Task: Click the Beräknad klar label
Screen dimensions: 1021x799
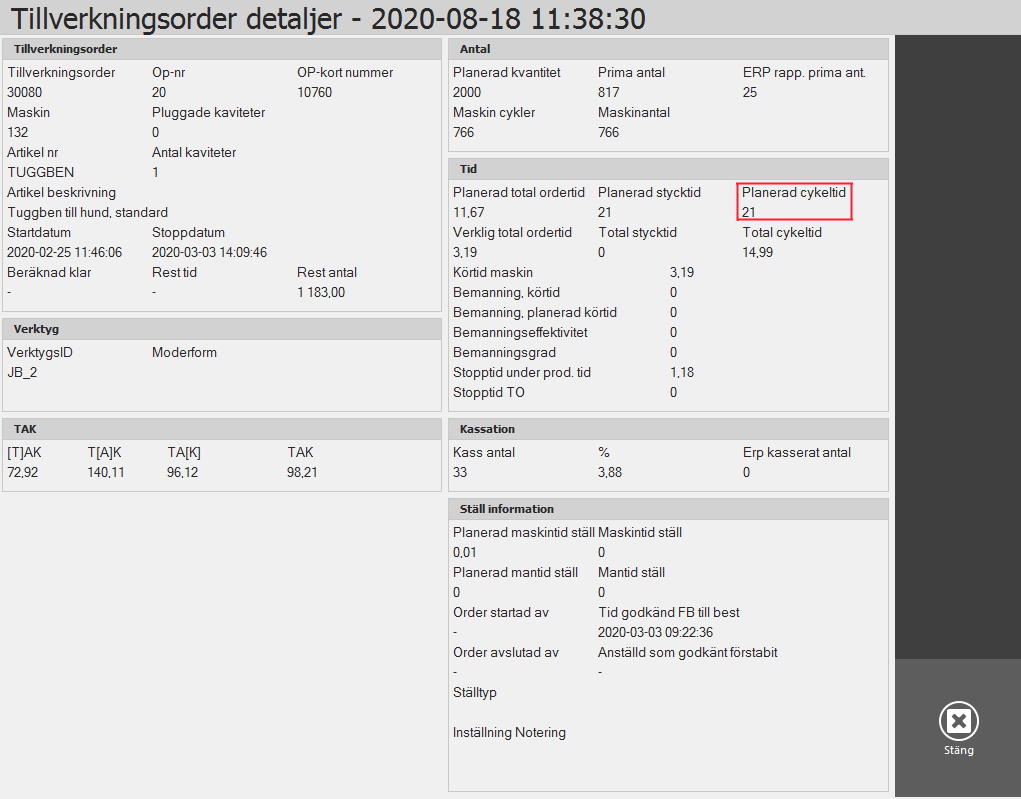Action: click(49, 272)
